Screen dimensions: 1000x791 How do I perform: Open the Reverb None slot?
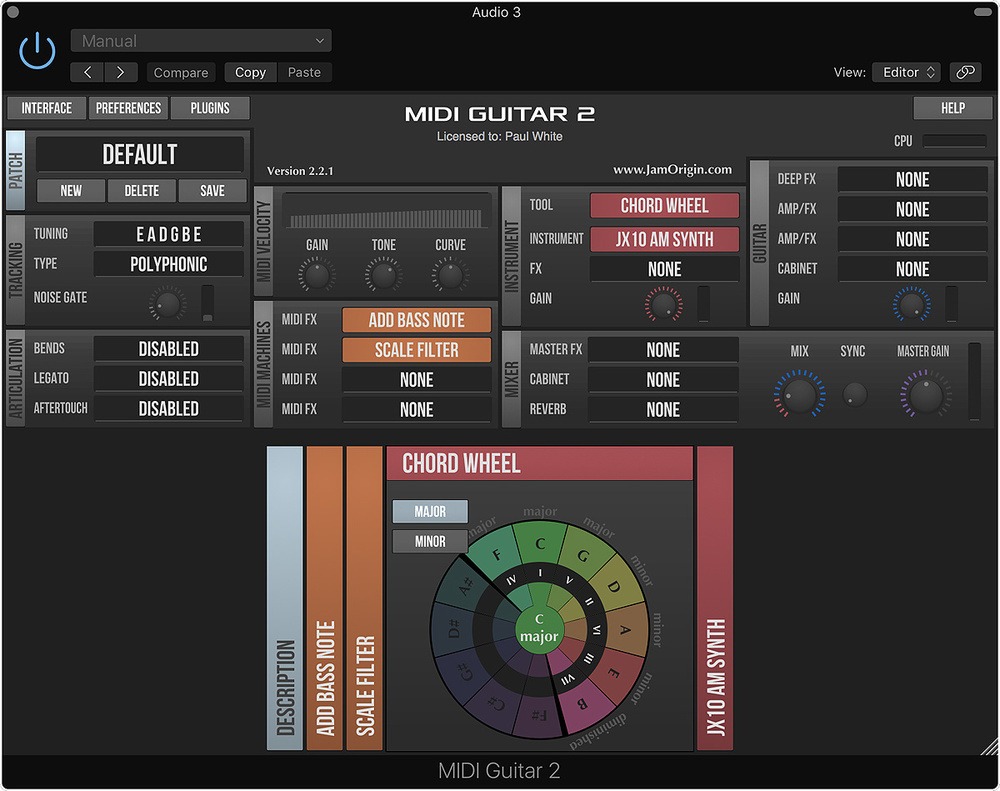click(663, 410)
